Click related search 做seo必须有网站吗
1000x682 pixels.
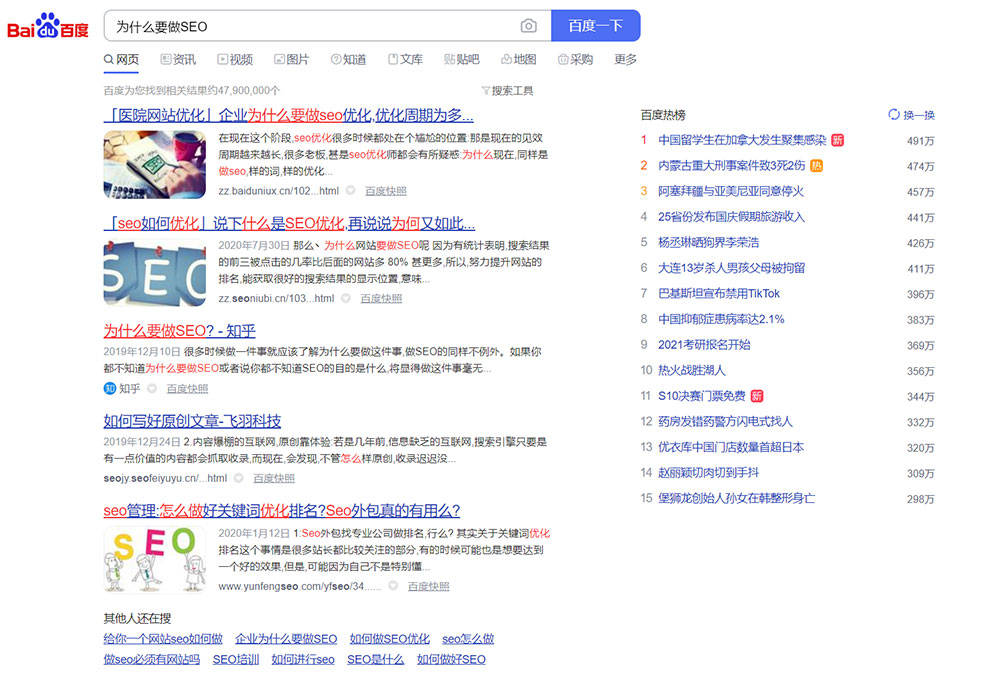[x=152, y=659]
